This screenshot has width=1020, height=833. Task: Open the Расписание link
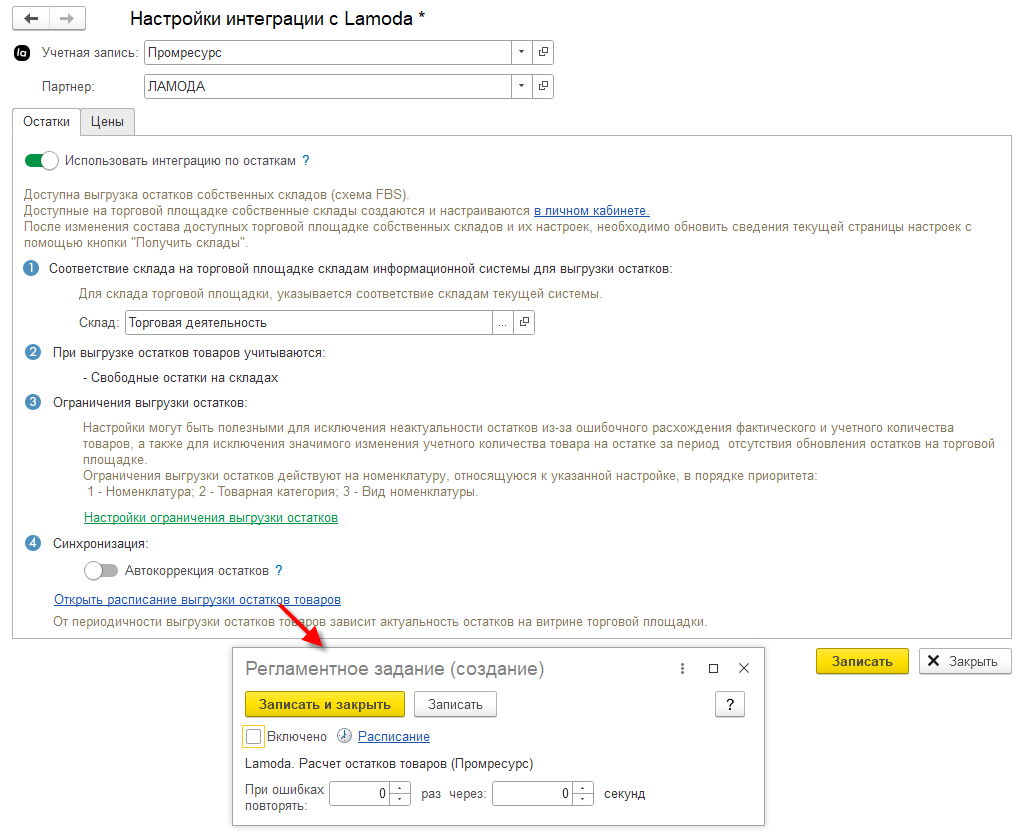point(394,737)
